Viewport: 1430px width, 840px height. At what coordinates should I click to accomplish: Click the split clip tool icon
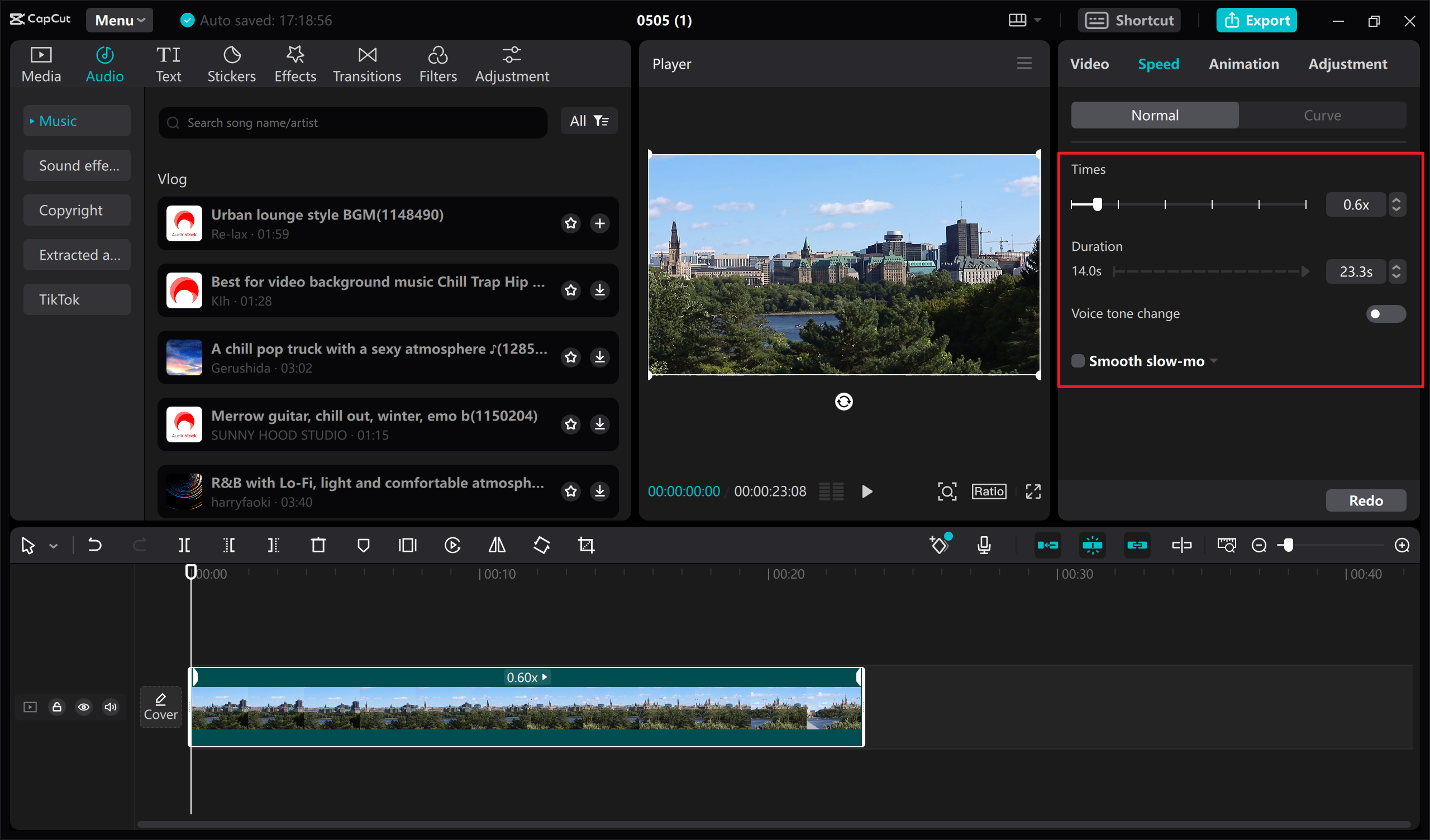184,546
